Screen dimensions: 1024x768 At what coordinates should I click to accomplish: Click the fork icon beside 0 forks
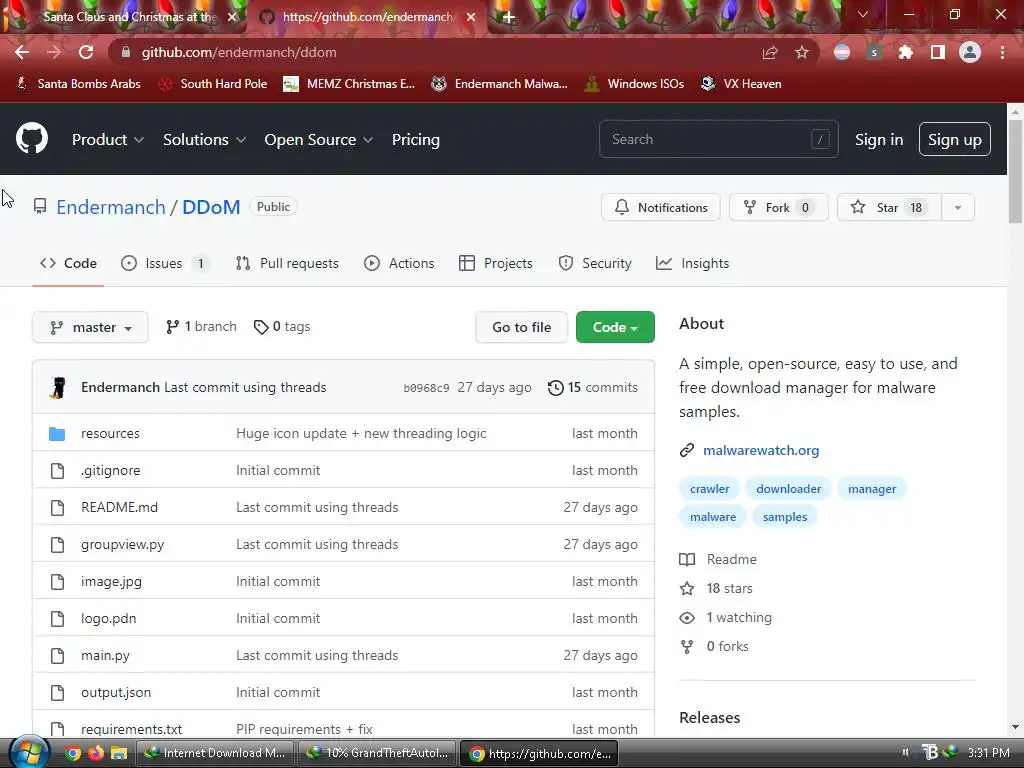tap(687, 647)
